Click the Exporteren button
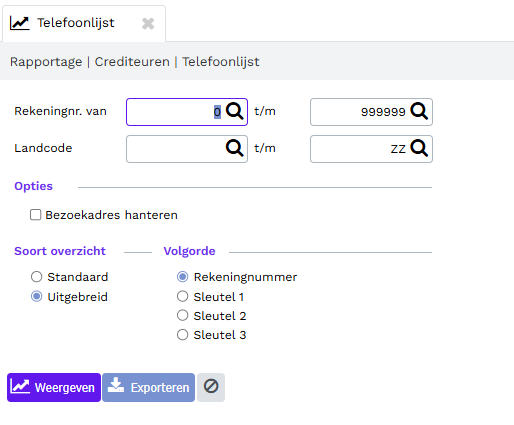The width and height of the screenshot is (514, 425). (x=148, y=387)
